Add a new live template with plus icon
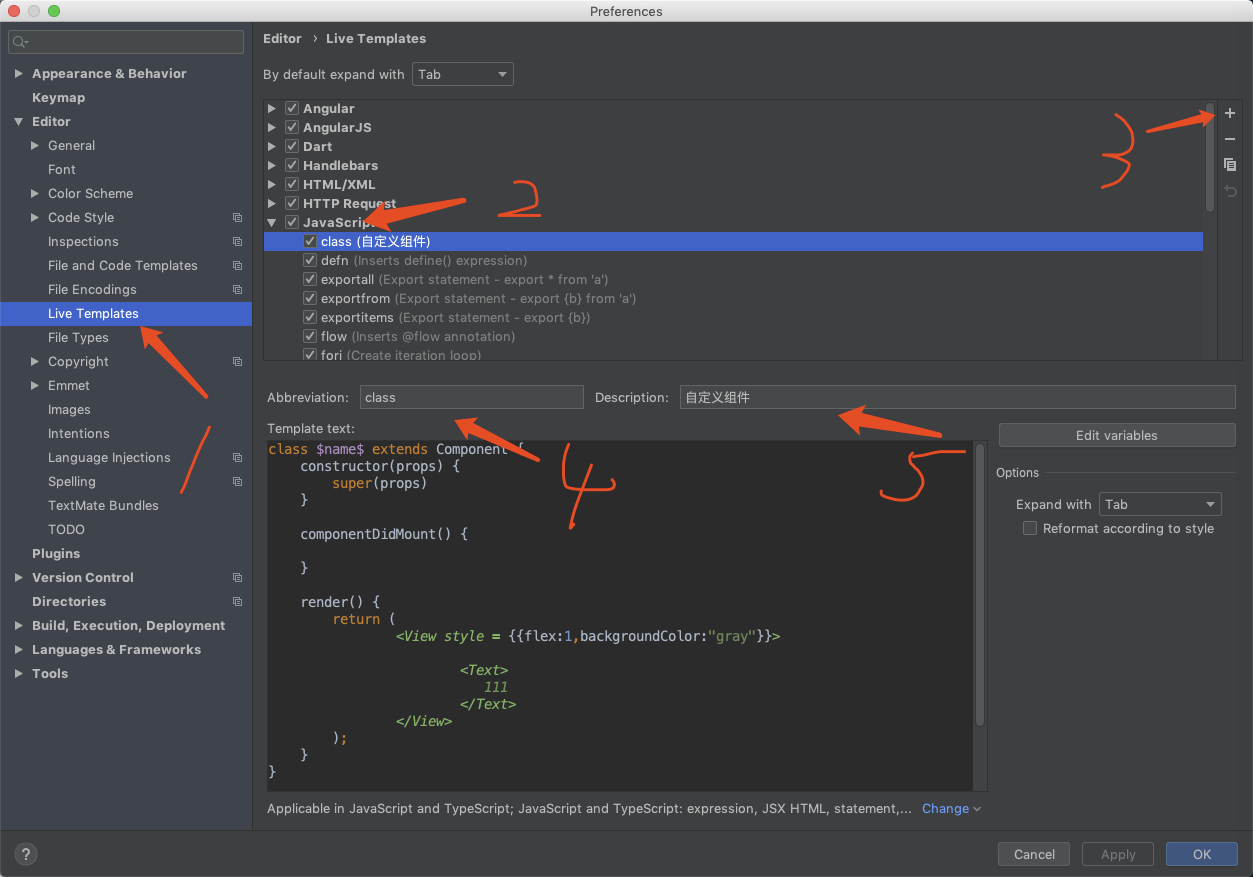Viewport: 1253px width, 877px height. pyautogui.click(x=1230, y=113)
